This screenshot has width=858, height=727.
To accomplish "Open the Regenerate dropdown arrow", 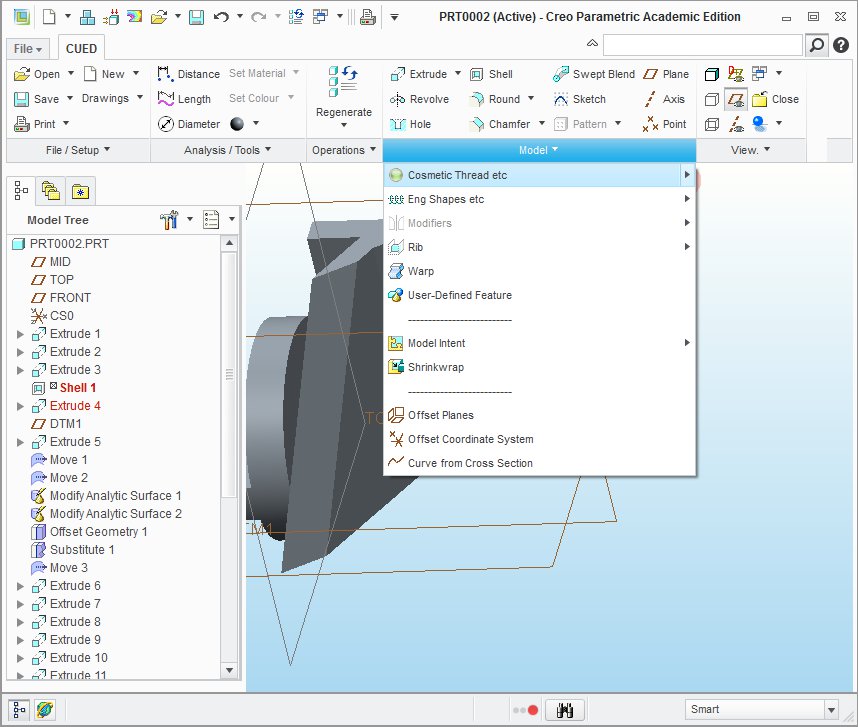I will point(344,125).
